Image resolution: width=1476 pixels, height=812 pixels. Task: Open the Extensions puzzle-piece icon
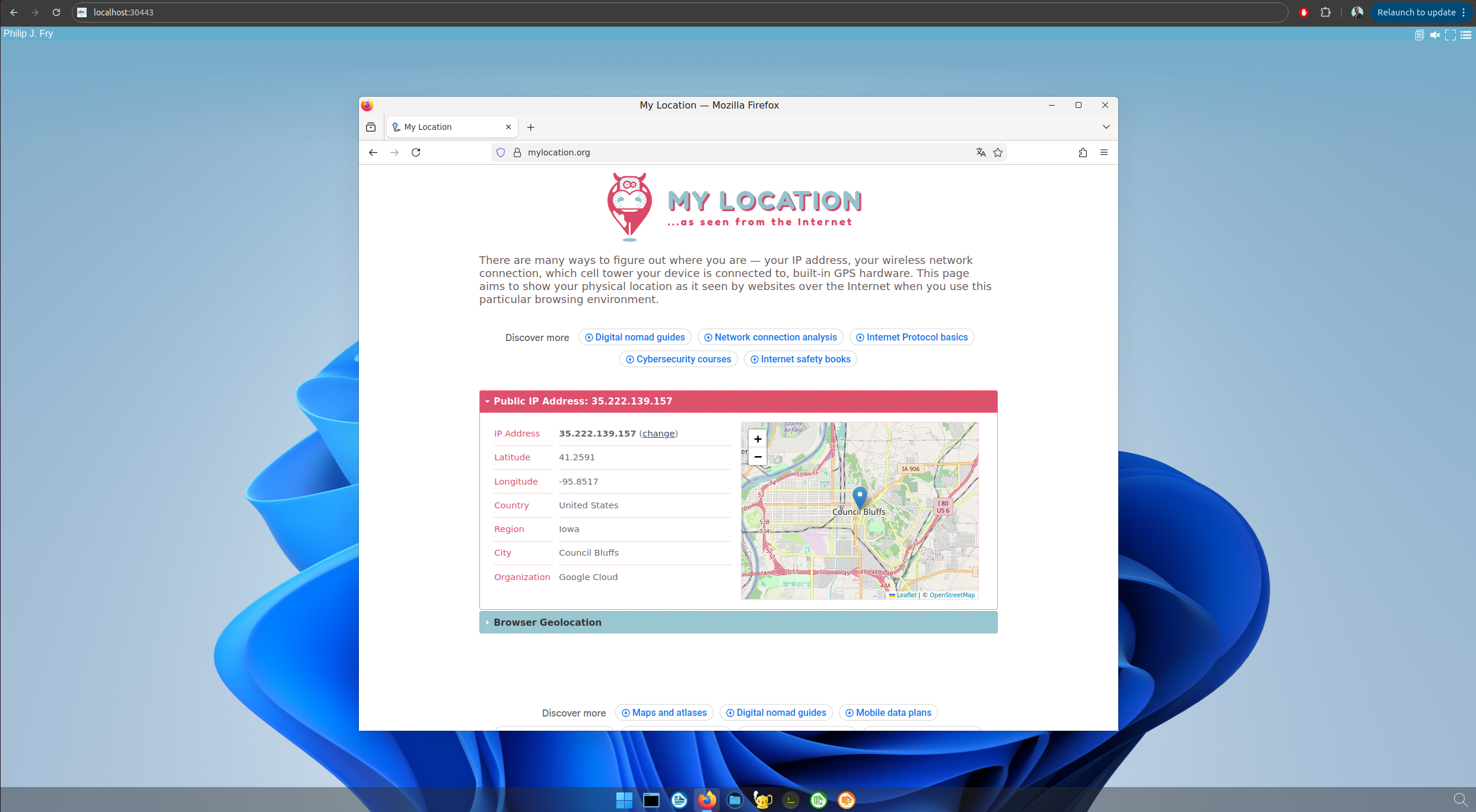tap(1082, 152)
